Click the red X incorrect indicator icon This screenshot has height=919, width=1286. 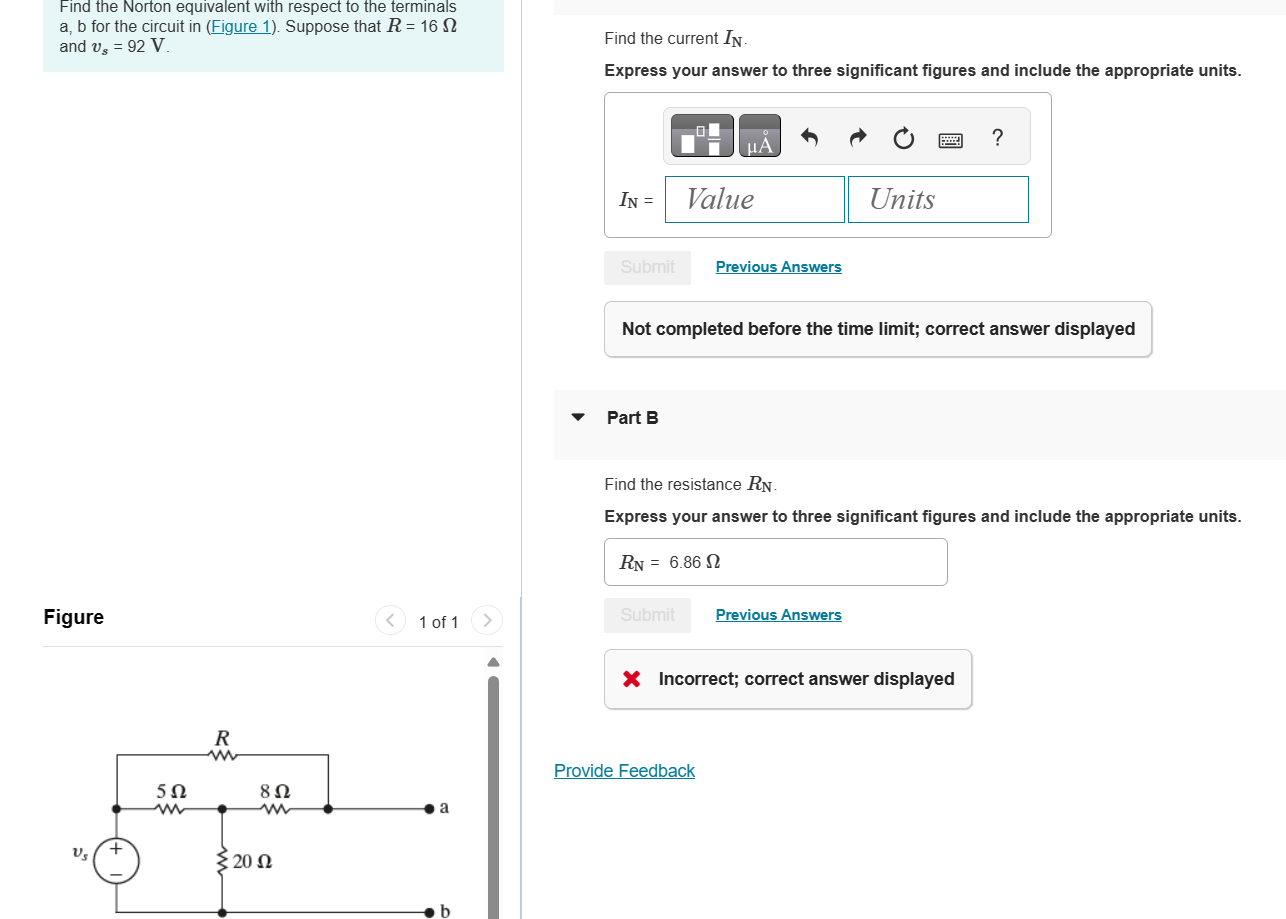point(630,678)
